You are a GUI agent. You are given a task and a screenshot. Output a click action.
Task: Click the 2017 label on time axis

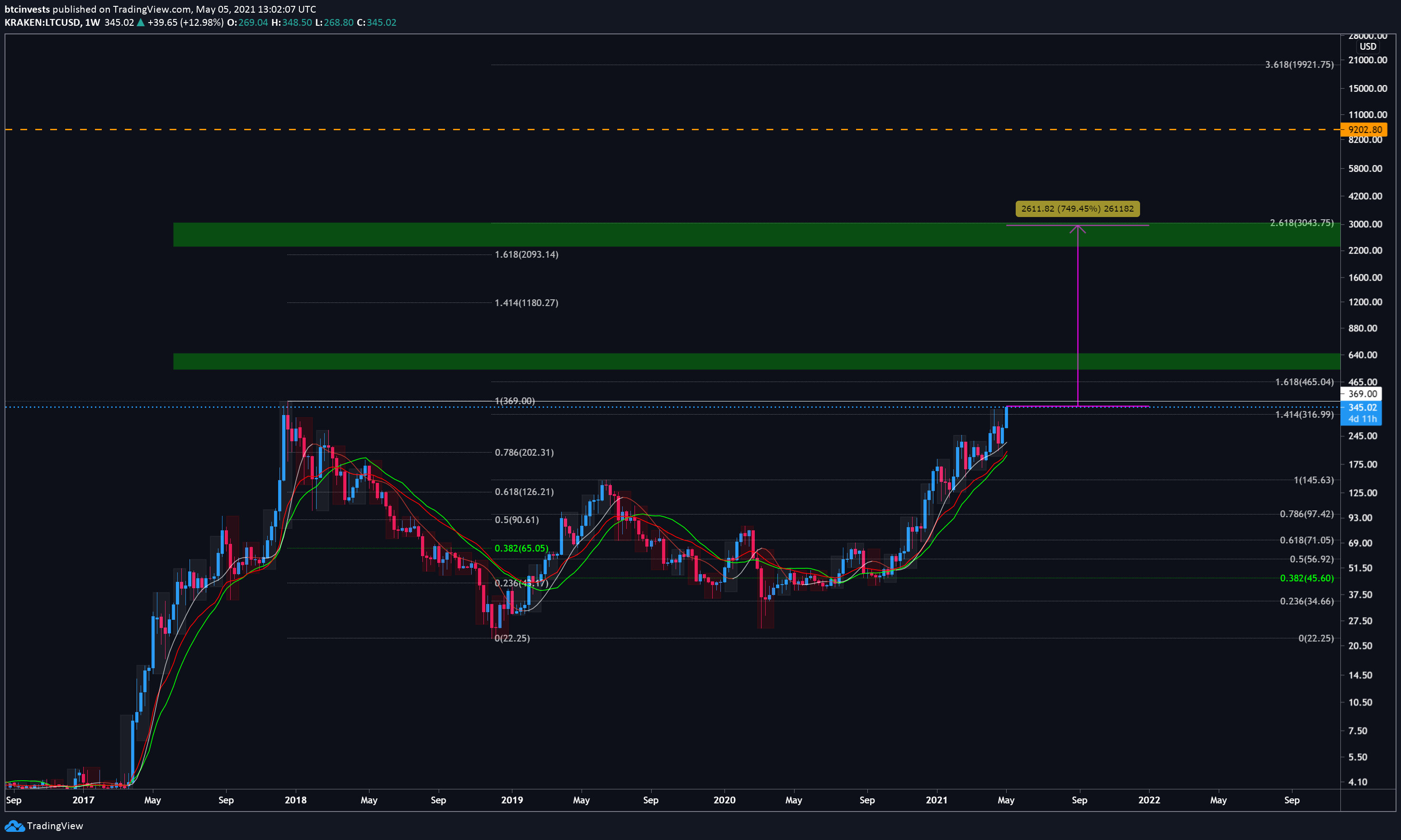83,800
